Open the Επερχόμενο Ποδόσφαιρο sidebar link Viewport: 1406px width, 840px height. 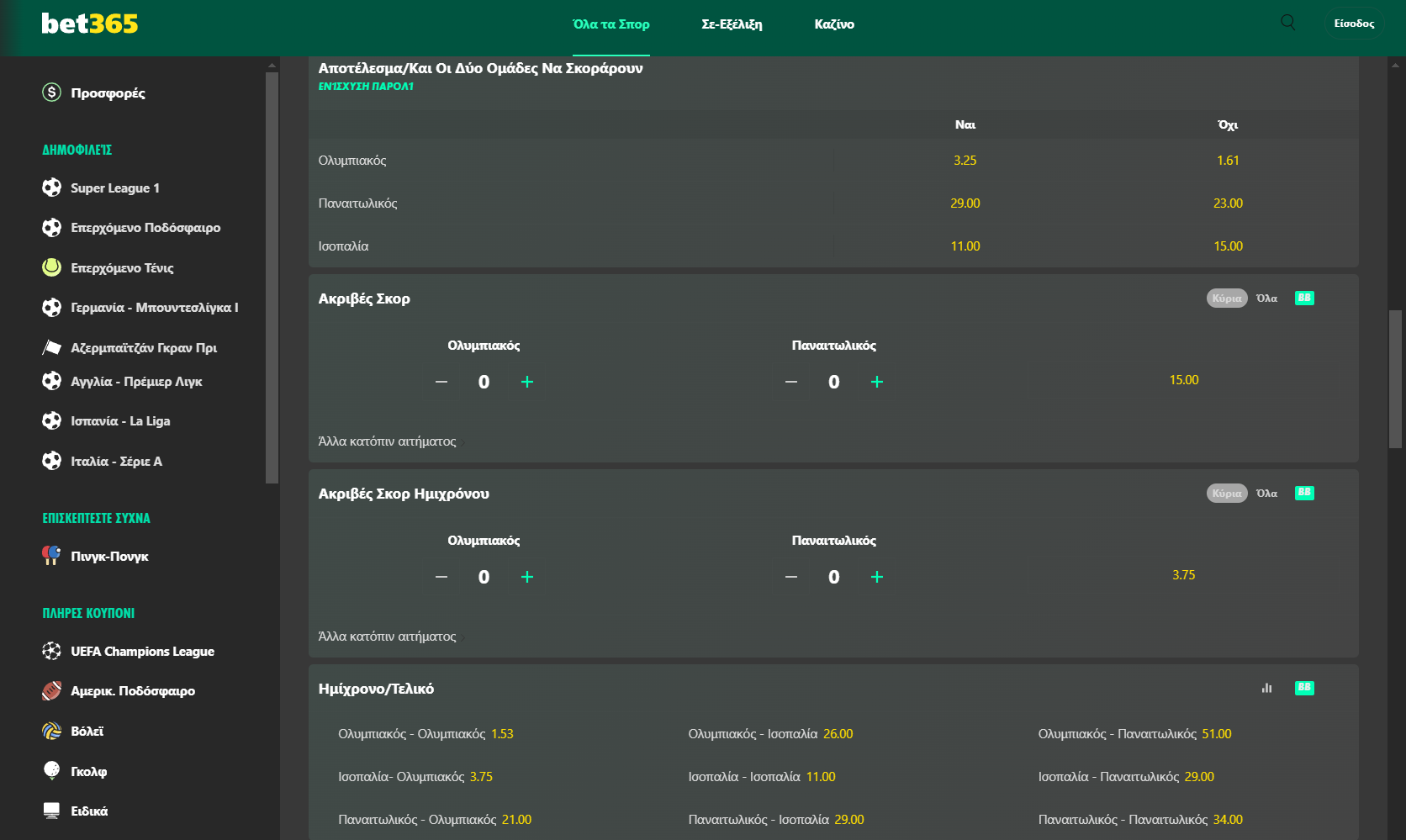tap(145, 228)
